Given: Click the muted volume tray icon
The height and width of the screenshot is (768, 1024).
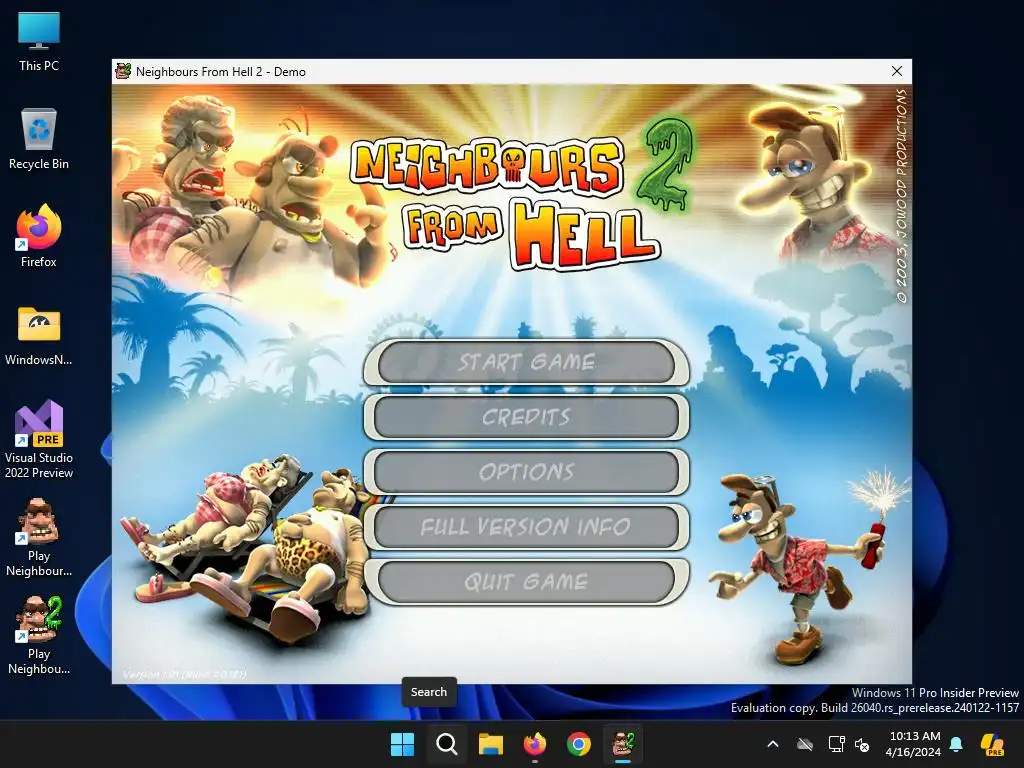Looking at the screenshot, I should click(x=863, y=744).
